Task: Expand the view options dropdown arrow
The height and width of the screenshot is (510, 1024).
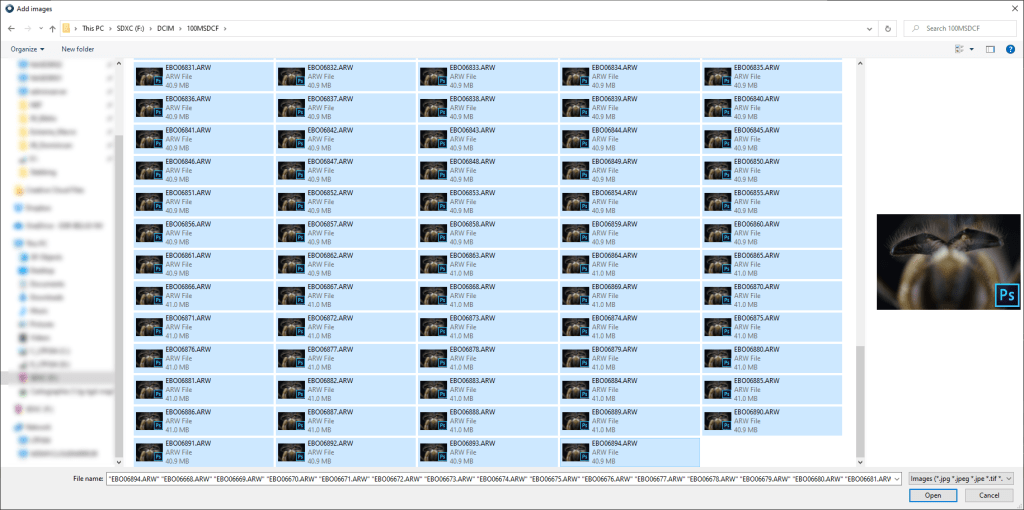Action: pyautogui.click(x=971, y=48)
